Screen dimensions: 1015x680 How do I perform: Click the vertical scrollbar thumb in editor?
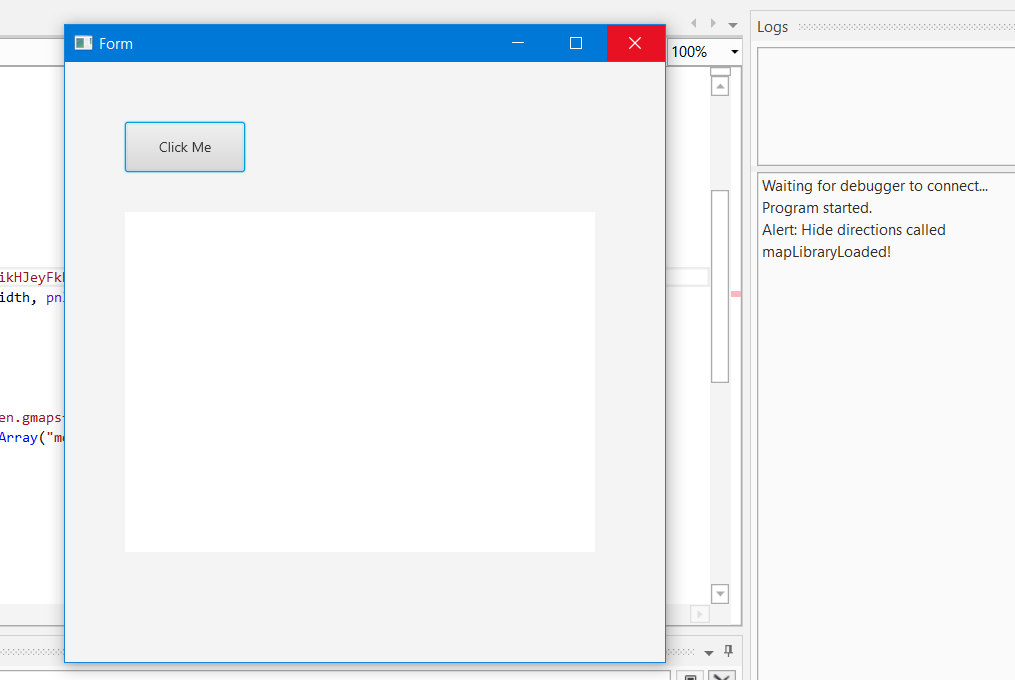720,286
